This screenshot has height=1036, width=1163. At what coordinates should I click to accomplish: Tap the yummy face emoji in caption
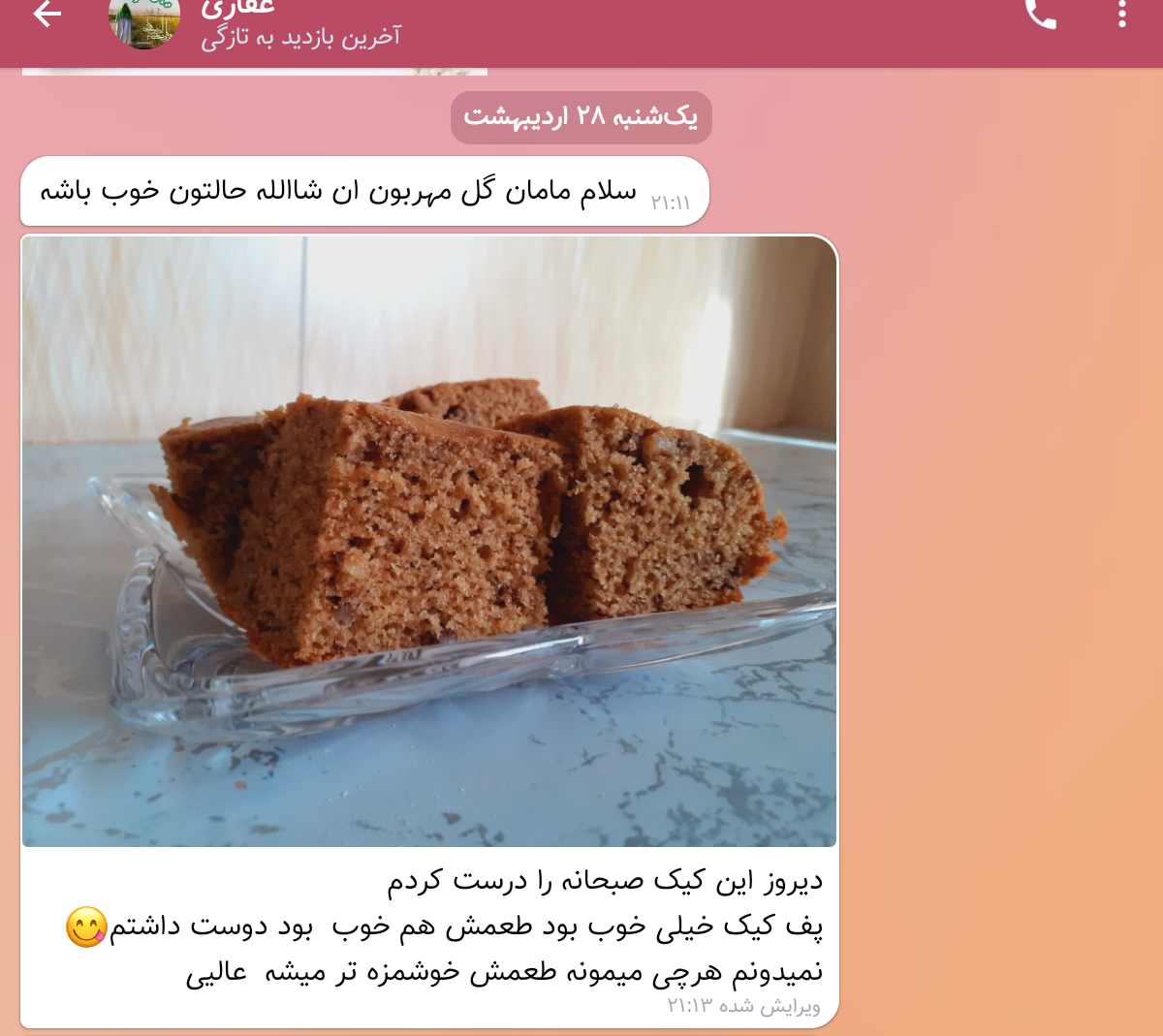tap(86, 927)
